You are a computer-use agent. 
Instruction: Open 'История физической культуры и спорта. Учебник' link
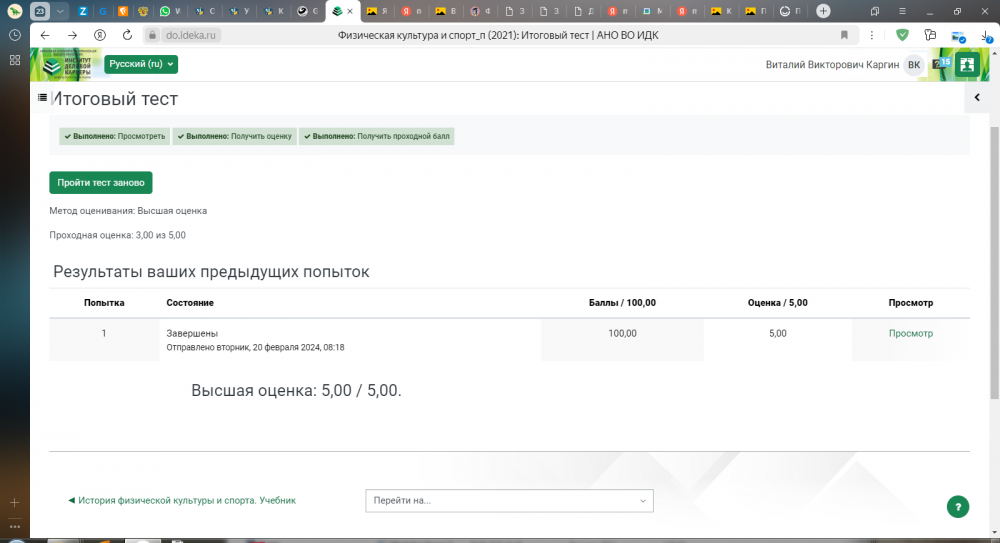[x=182, y=500]
